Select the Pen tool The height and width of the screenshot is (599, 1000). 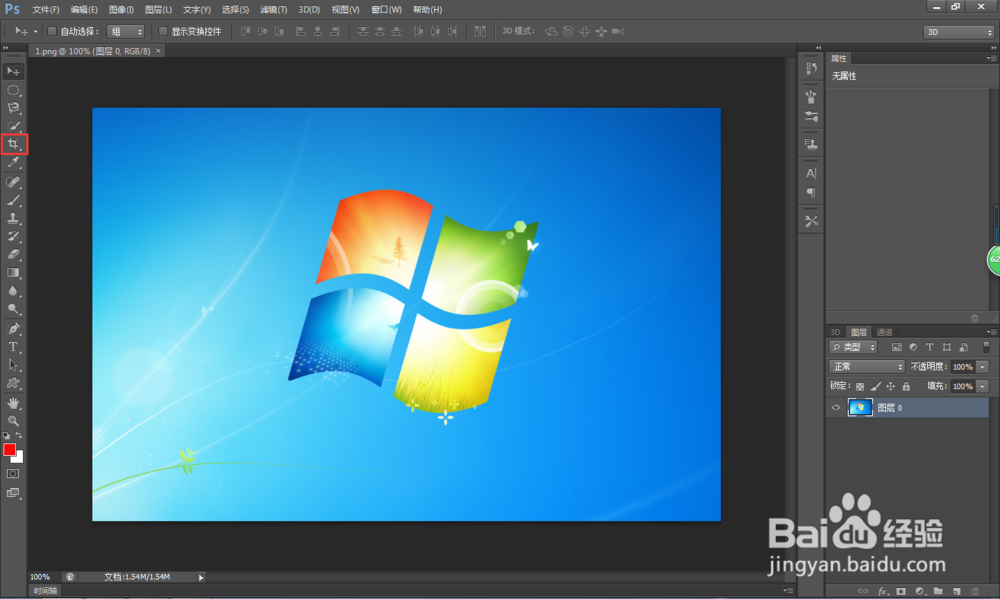(13, 329)
